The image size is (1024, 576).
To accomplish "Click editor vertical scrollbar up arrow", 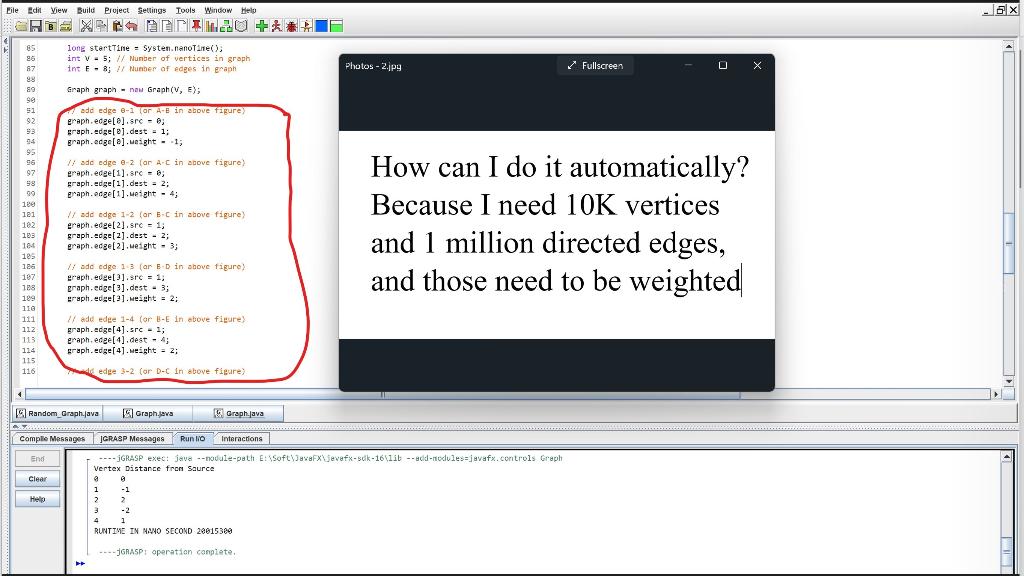I will (x=1009, y=46).
